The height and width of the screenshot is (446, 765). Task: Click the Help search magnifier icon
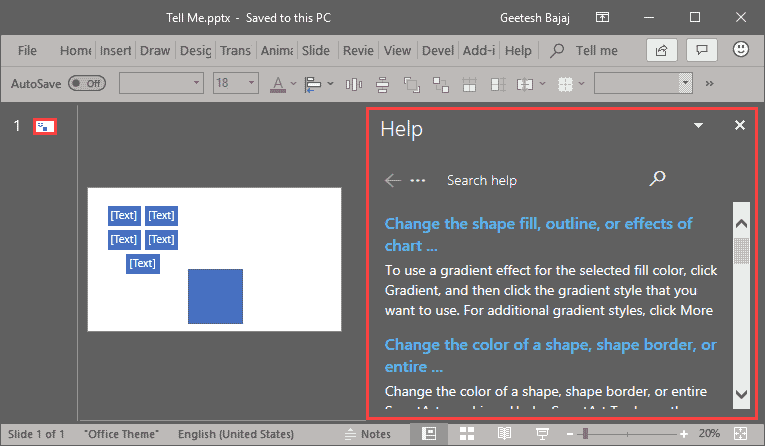pos(657,179)
